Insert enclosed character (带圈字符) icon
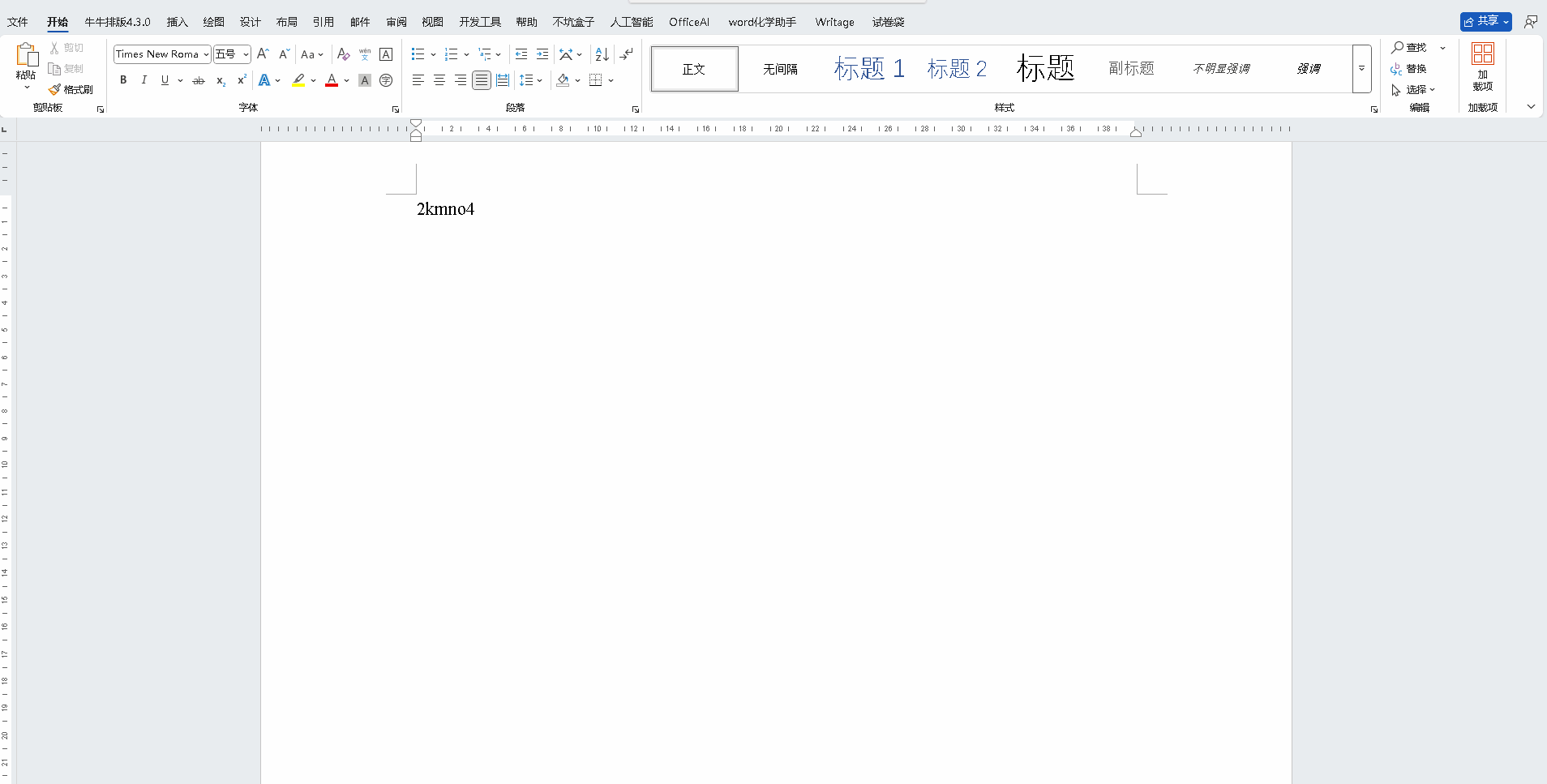 coord(386,80)
